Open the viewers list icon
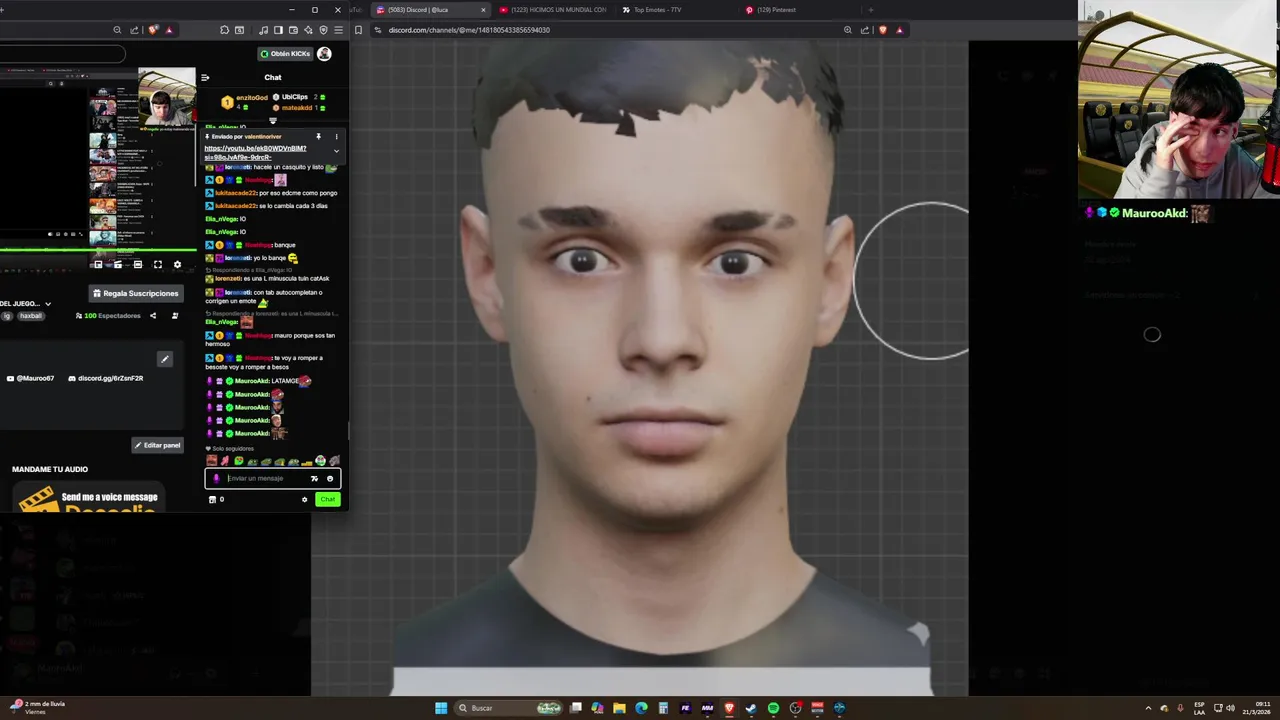Screen dimensions: 1280x720 [175, 316]
